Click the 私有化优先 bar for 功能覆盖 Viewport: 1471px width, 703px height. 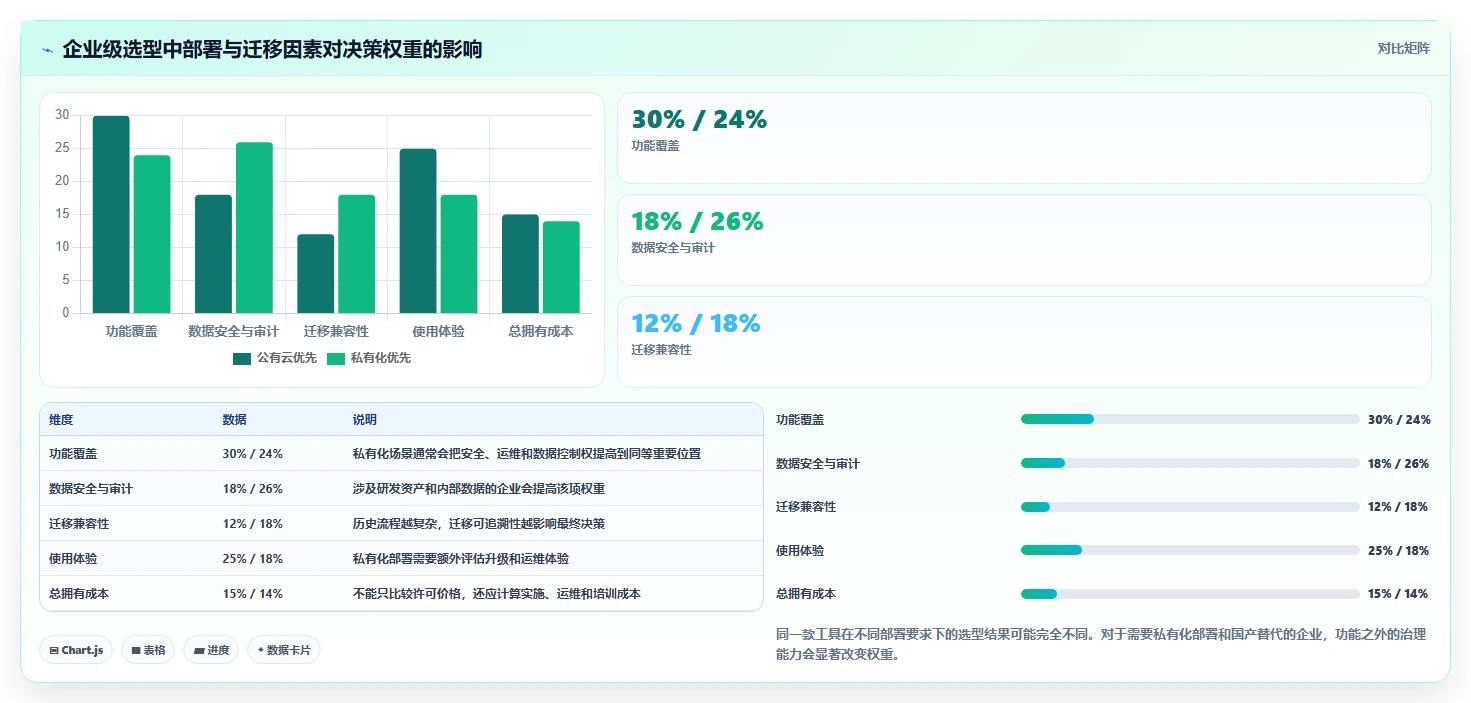click(x=152, y=234)
